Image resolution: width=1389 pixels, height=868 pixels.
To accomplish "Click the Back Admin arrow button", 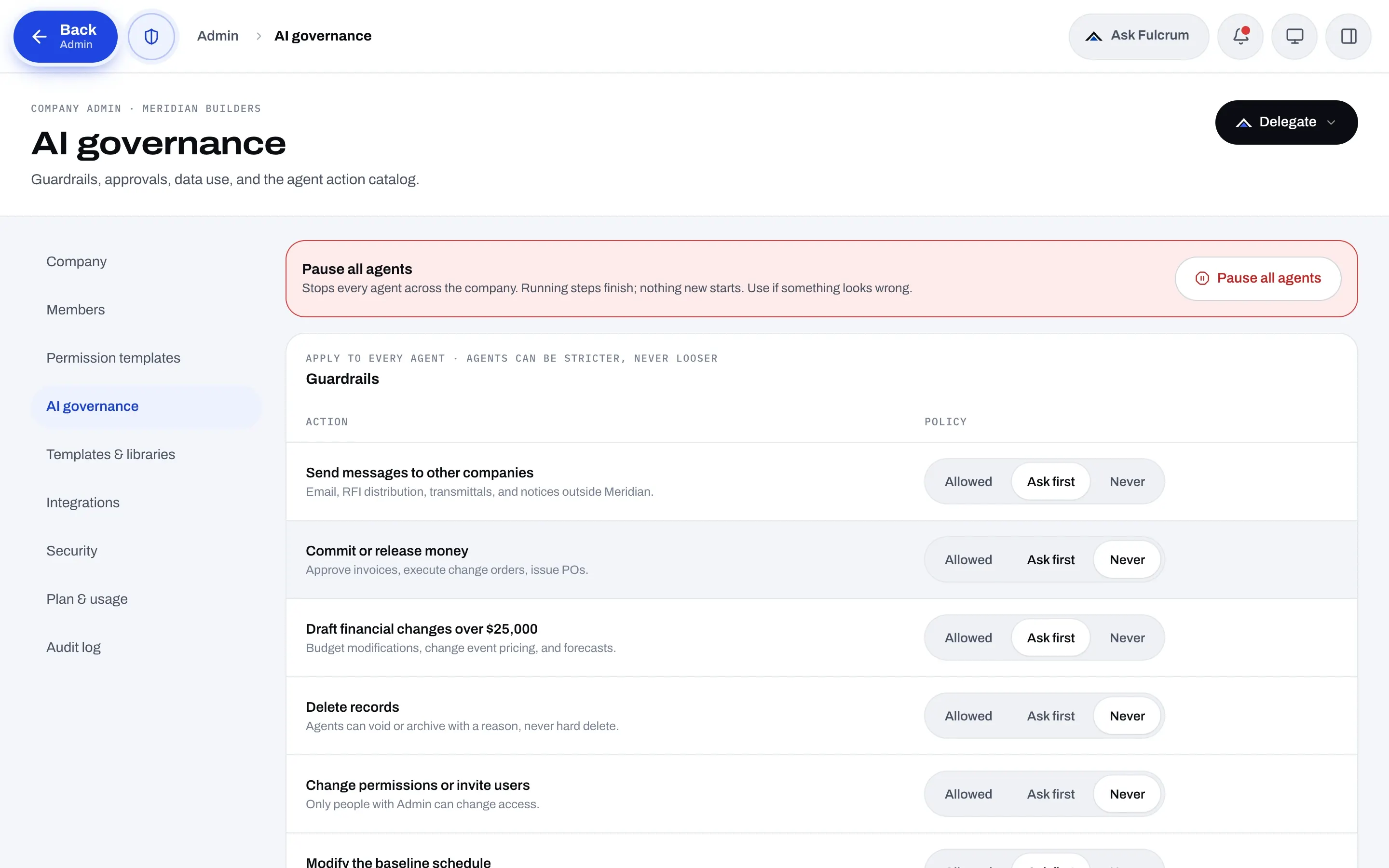I will point(66,36).
